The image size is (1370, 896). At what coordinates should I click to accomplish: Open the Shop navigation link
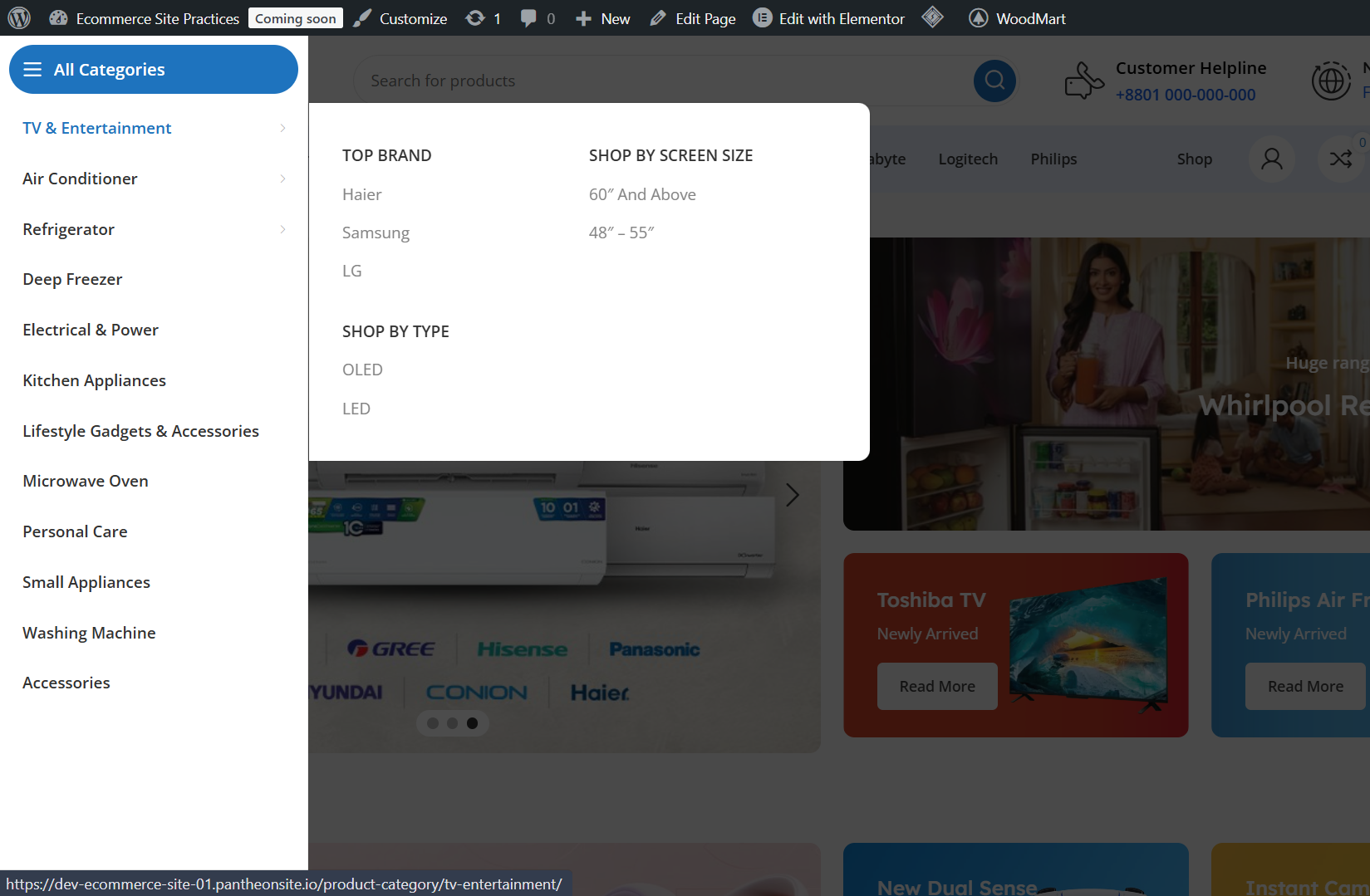pos(1195,159)
